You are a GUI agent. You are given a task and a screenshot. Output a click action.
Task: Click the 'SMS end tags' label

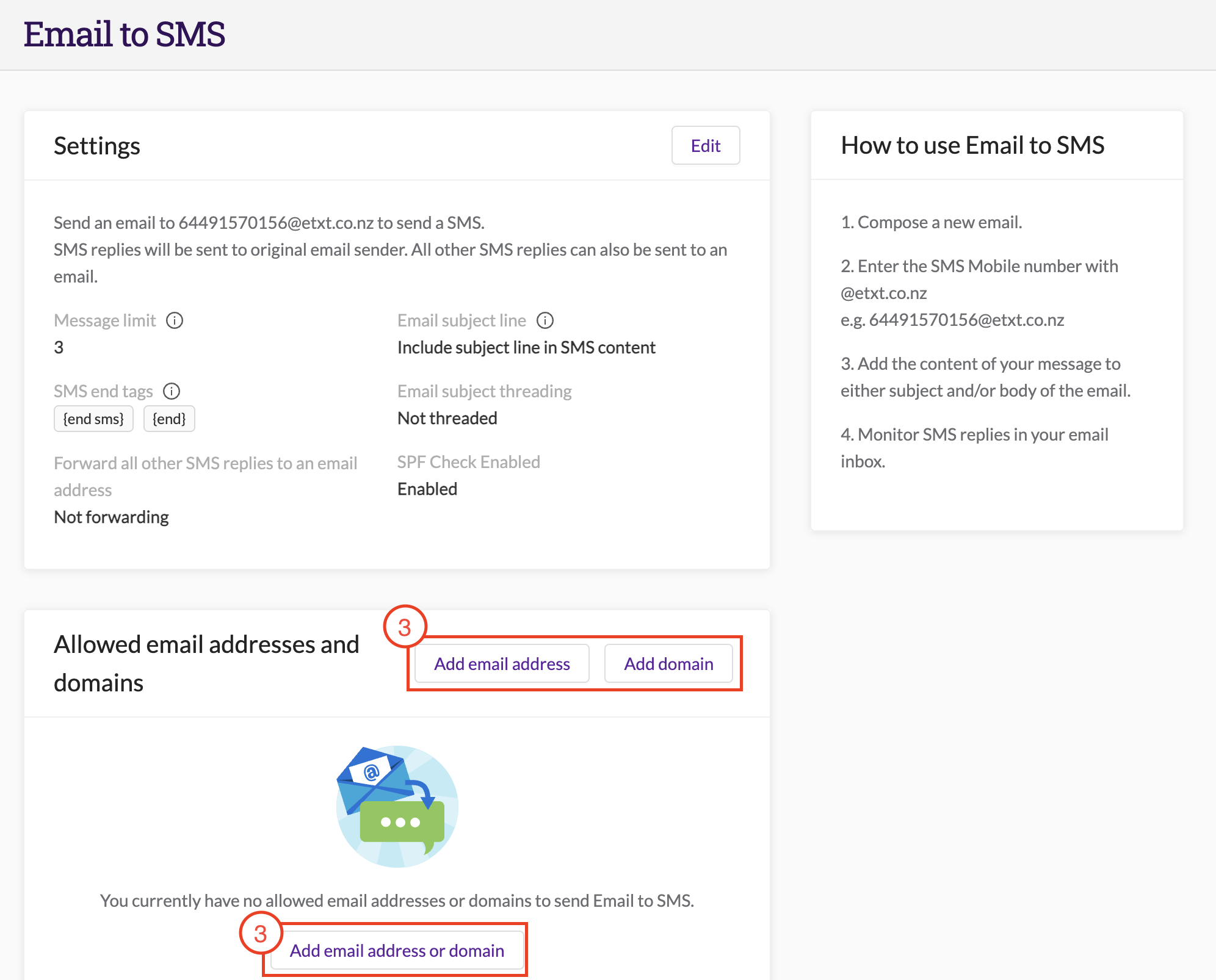[x=103, y=391]
